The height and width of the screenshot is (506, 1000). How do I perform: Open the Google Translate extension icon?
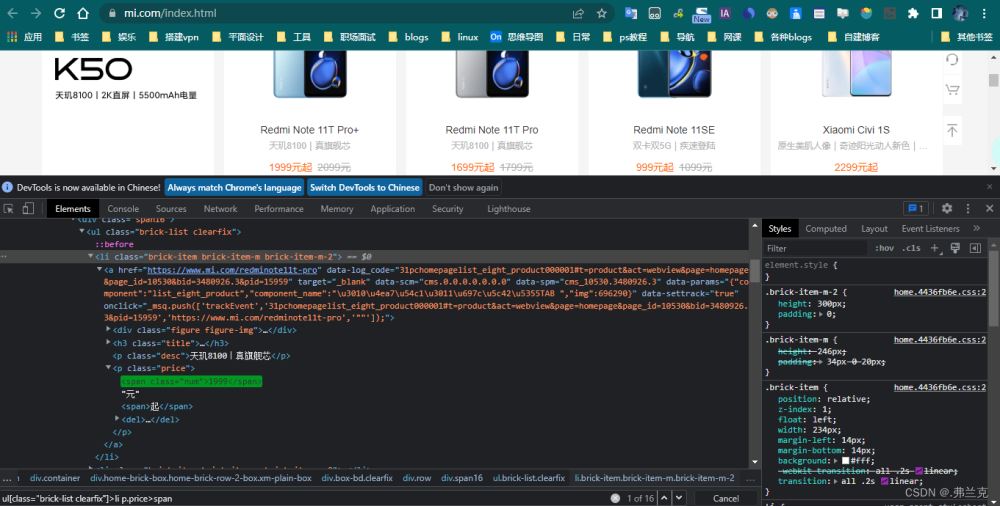tap(631, 13)
